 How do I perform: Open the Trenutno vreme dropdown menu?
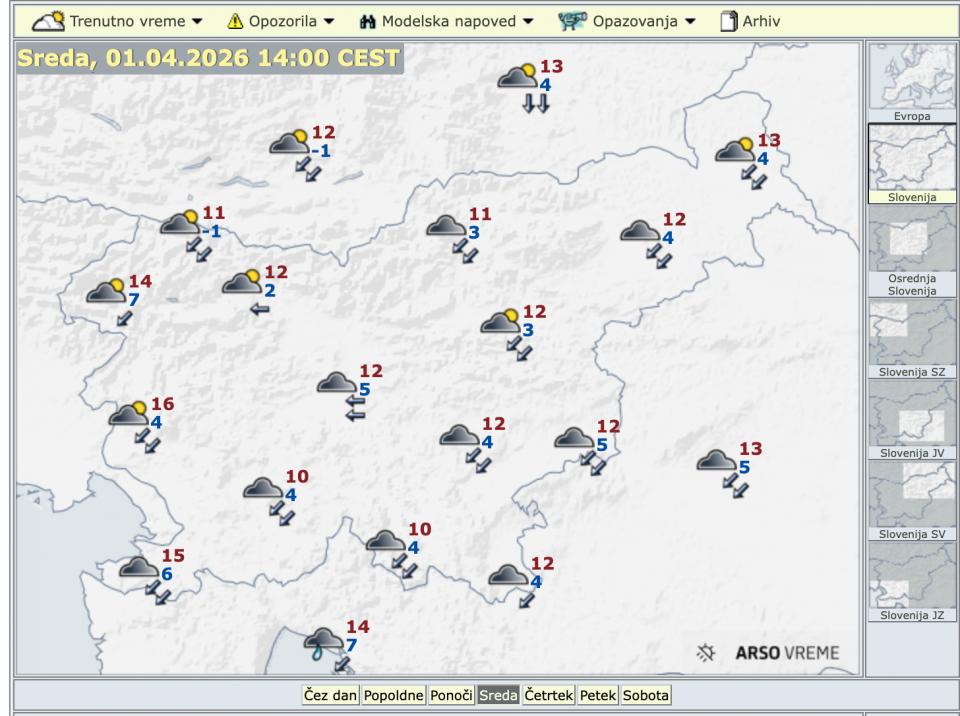pyautogui.click(x=118, y=20)
